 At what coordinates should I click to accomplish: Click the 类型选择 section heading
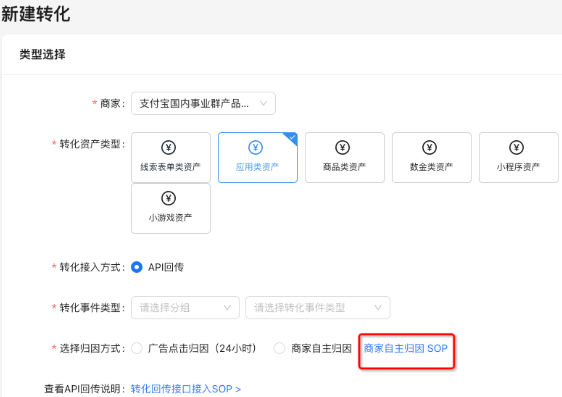click(42, 55)
